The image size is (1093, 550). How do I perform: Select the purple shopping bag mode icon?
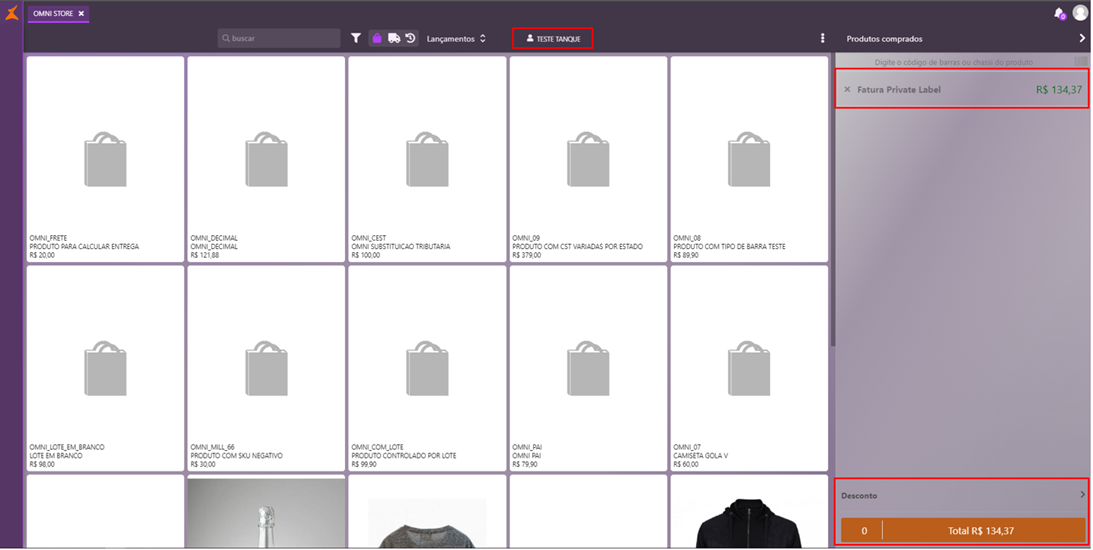click(376, 38)
